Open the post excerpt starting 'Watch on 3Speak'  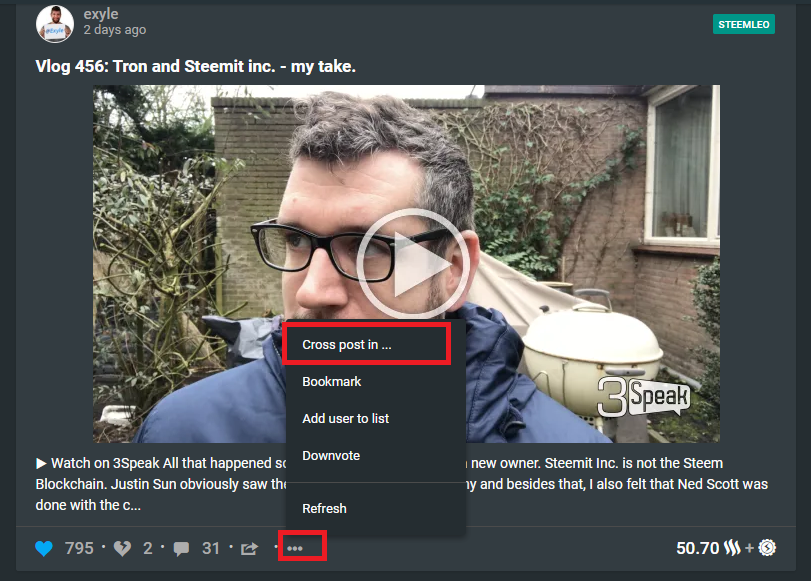(401, 484)
